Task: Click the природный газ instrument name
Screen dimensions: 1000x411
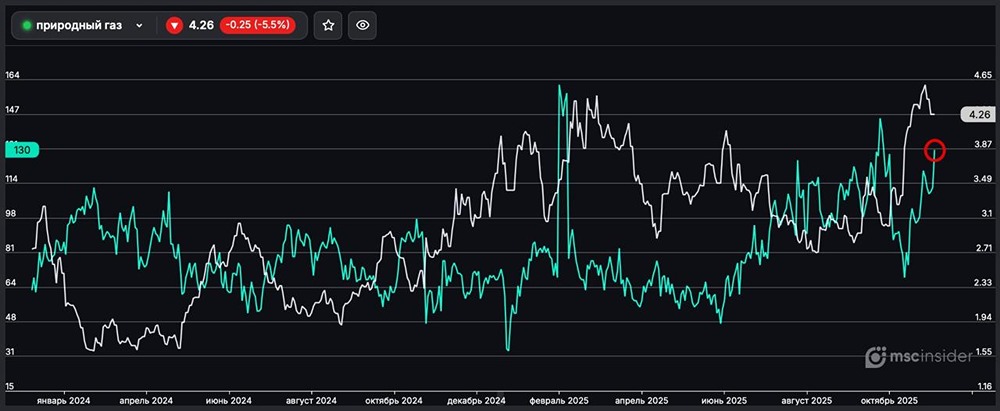Action: (79, 26)
